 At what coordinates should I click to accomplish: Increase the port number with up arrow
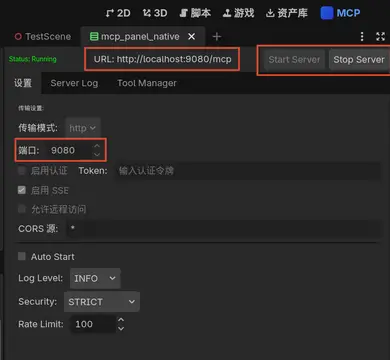(x=97, y=146)
